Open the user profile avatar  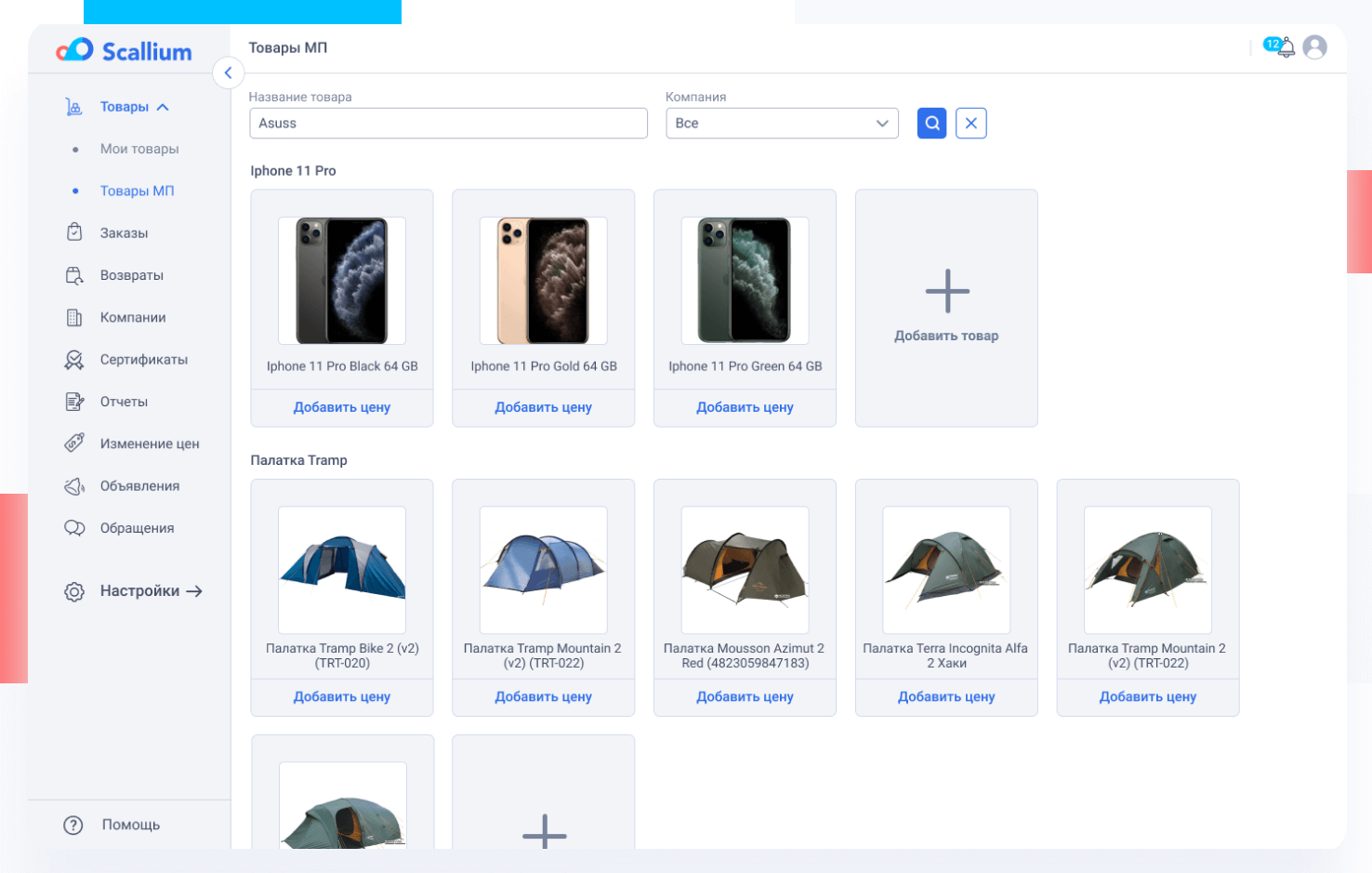(1314, 47)
